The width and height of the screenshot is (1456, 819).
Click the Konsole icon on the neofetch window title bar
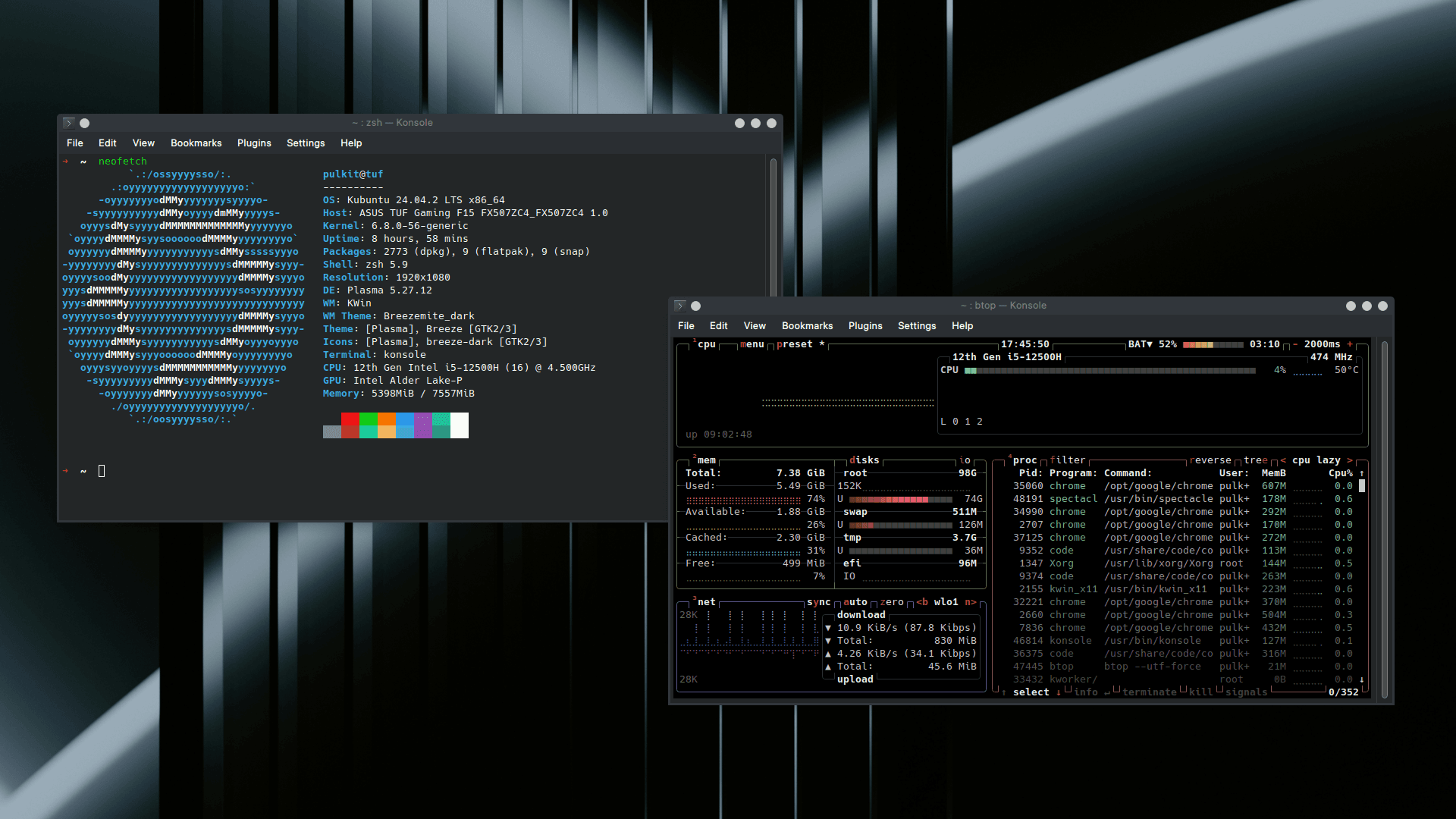(69, 122)
